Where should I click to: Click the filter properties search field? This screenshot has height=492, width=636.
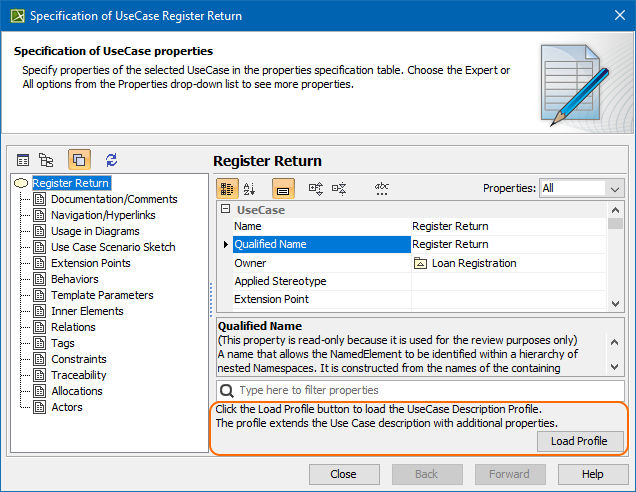425,390
